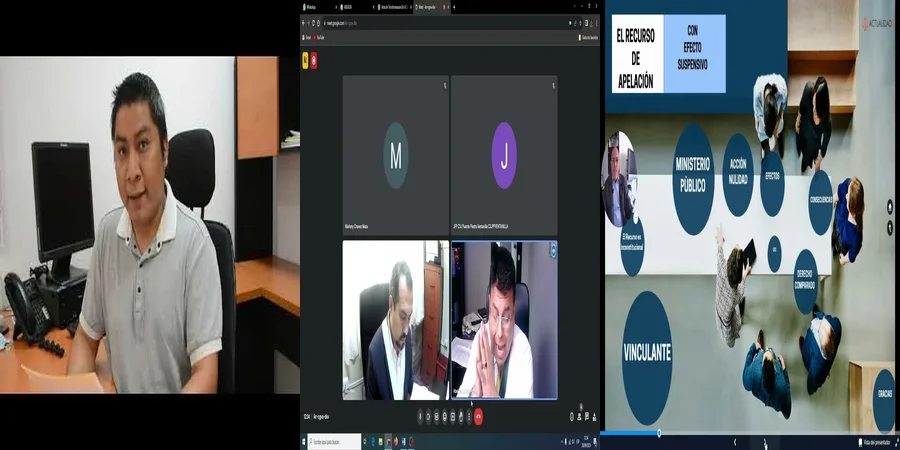Open Word from the taskbar
Image resolution: width=900 pixels, height=450 pixels.
[404, 442]
